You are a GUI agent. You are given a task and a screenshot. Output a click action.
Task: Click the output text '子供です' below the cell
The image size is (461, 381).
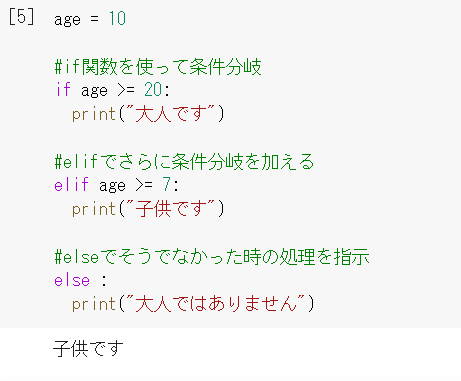tap(88, 349)
